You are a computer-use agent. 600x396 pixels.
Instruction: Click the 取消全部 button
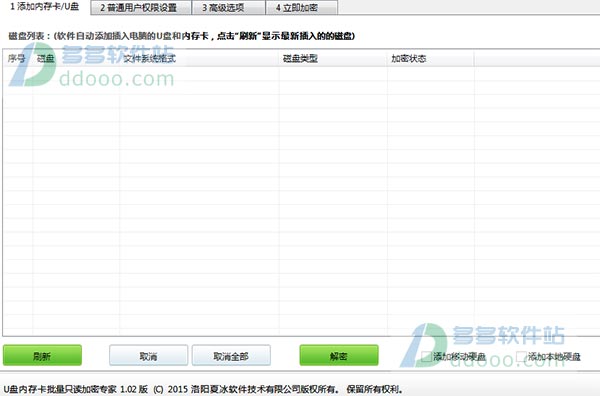point(231,355)
